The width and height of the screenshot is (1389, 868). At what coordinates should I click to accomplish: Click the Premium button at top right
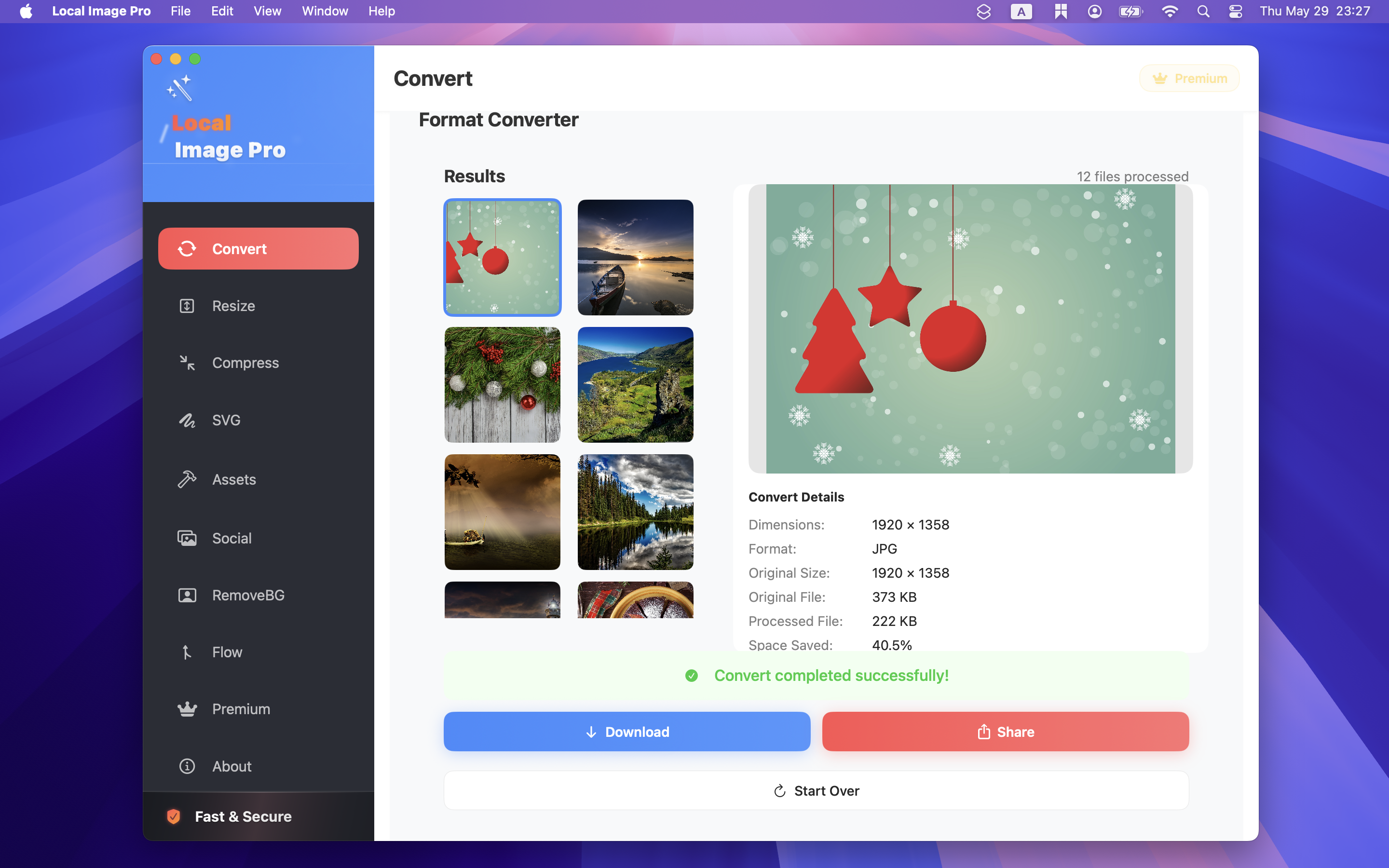(1189, 78)
